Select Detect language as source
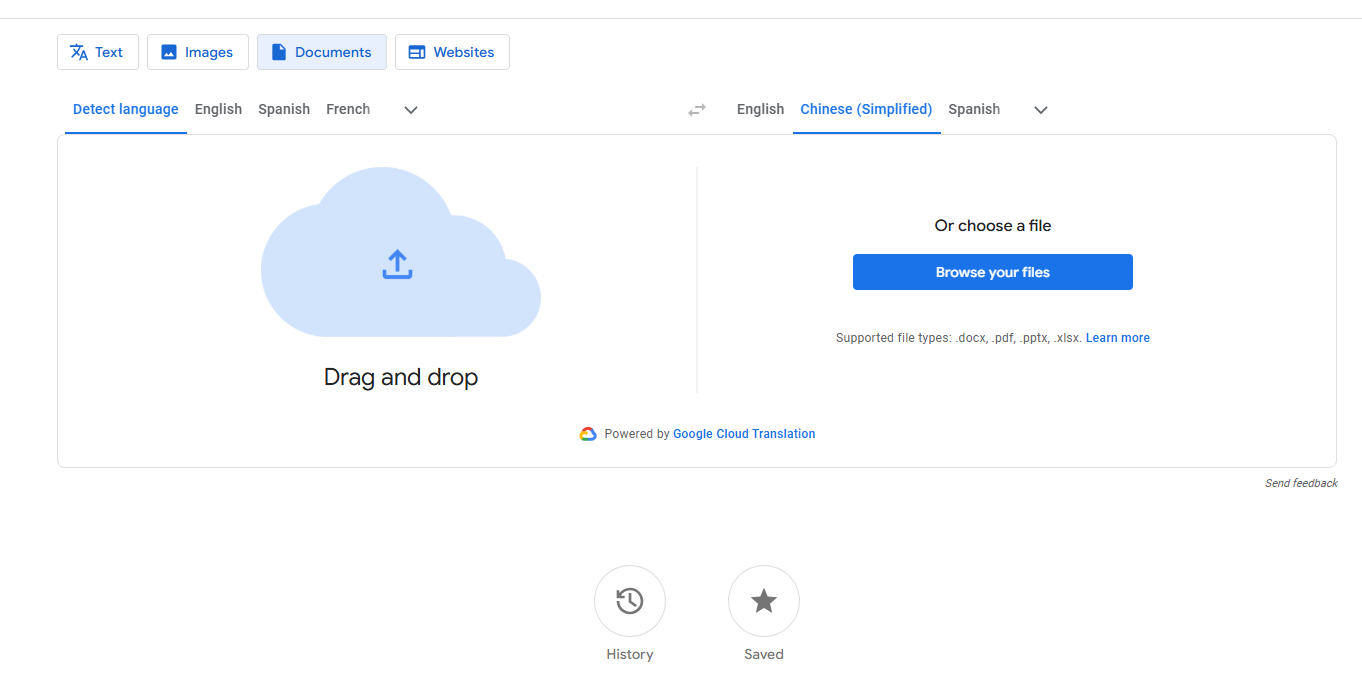Image resolution: width=1362 pixels, height=675 pixels. (126, 109)
